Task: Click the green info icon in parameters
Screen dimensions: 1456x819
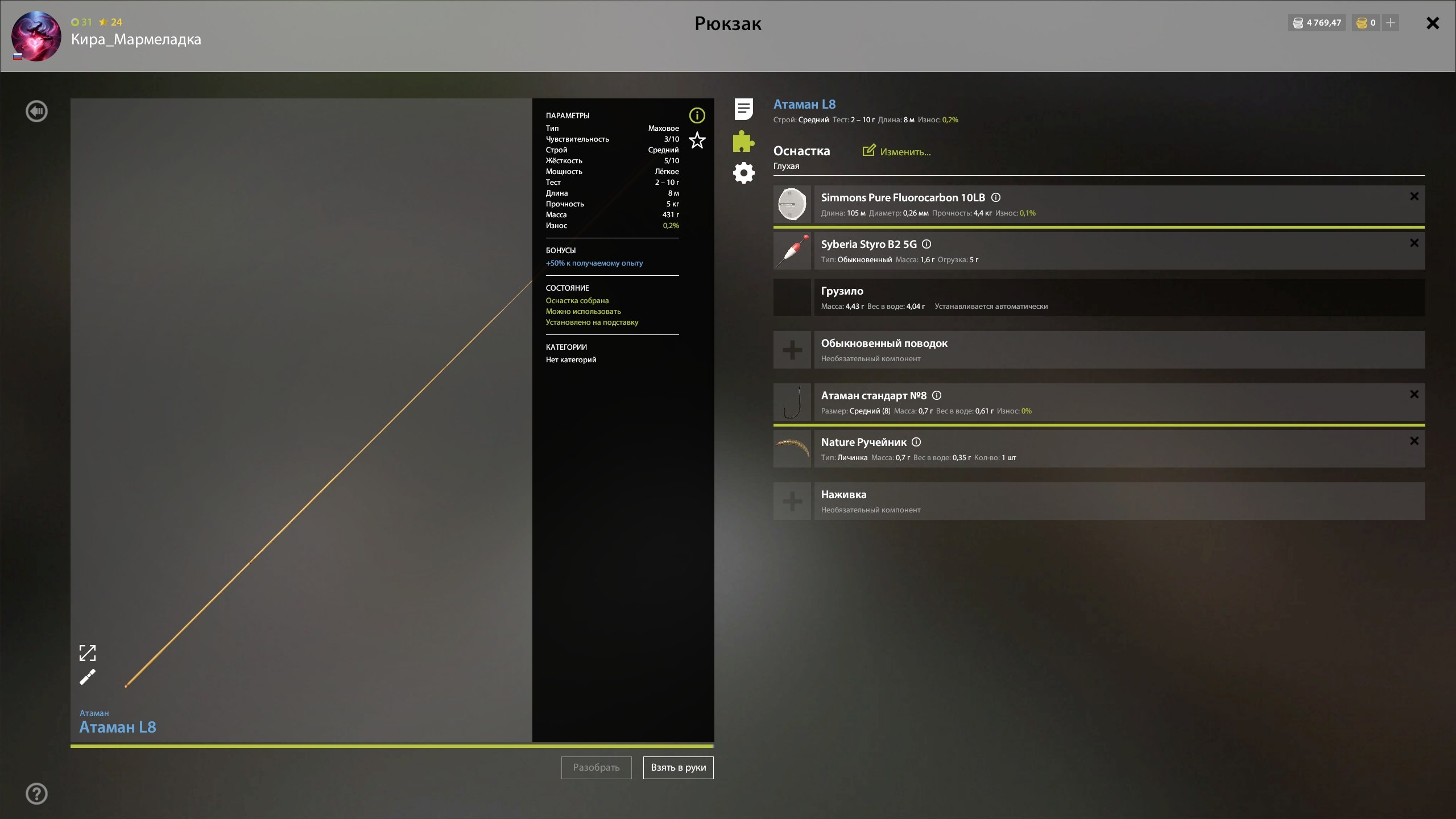Action: click(x=697, y=115)
